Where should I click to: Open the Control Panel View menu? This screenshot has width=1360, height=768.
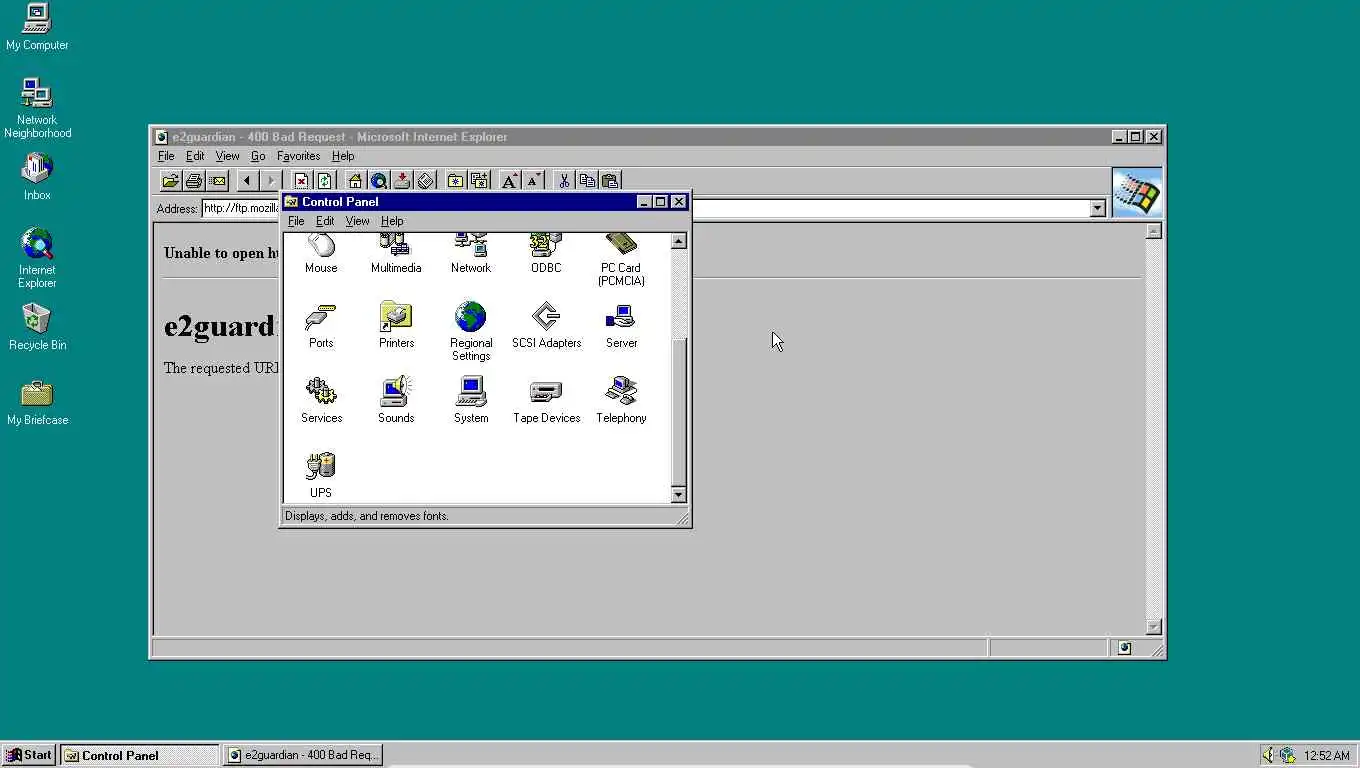pyautogui.click(x=357, y=221)
